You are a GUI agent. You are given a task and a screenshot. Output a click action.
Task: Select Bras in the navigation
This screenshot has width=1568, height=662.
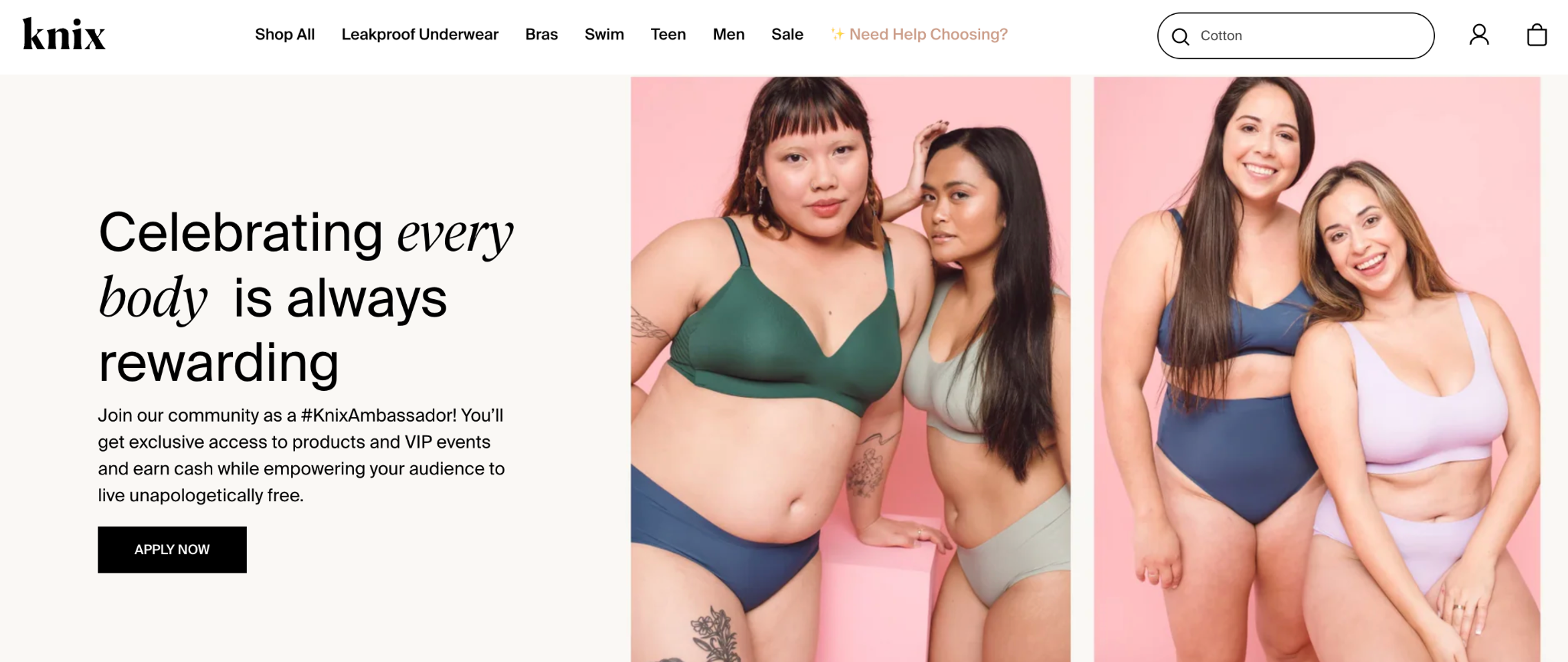coord(541,35)
